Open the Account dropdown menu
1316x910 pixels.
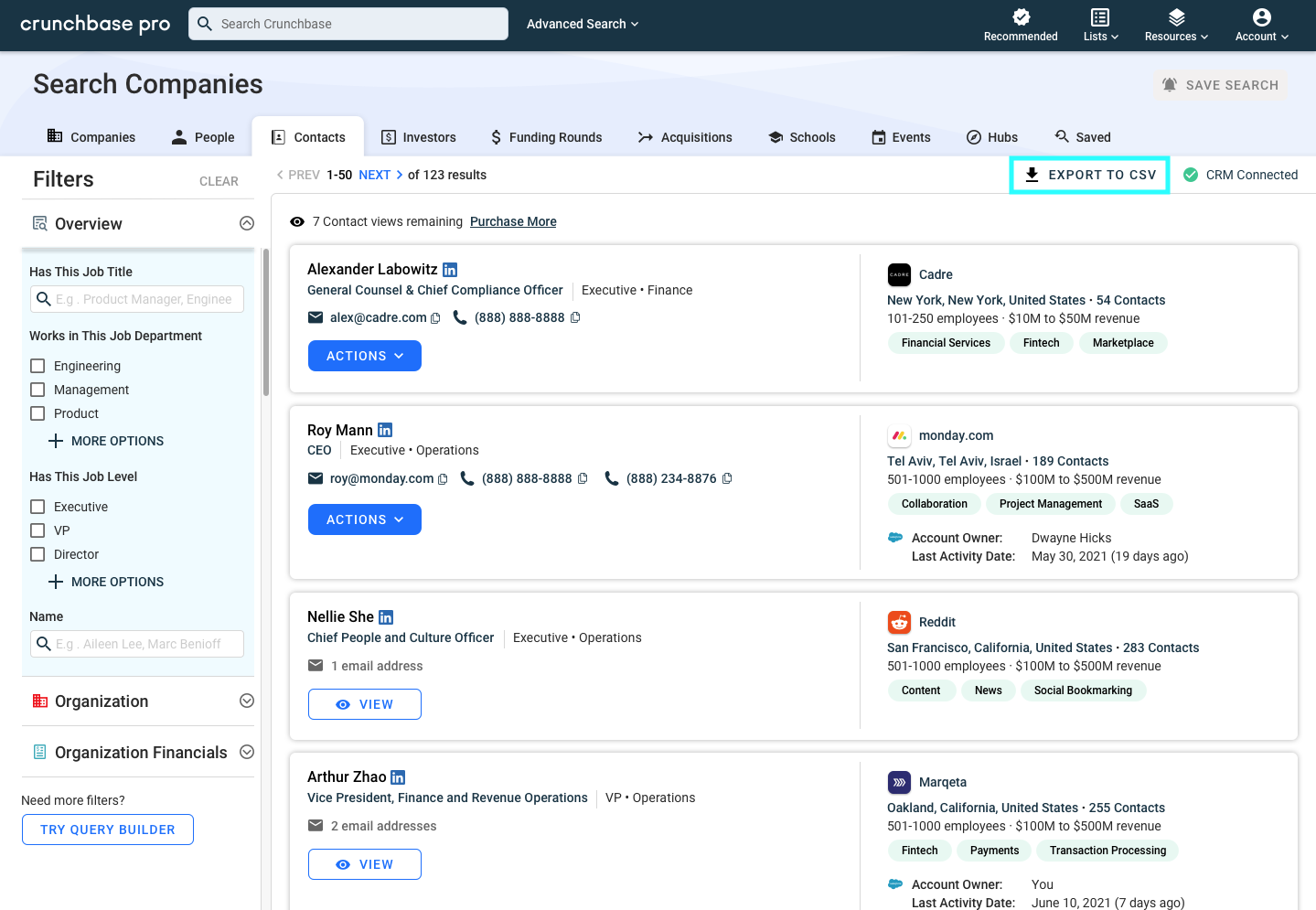tap(1262, 26)
